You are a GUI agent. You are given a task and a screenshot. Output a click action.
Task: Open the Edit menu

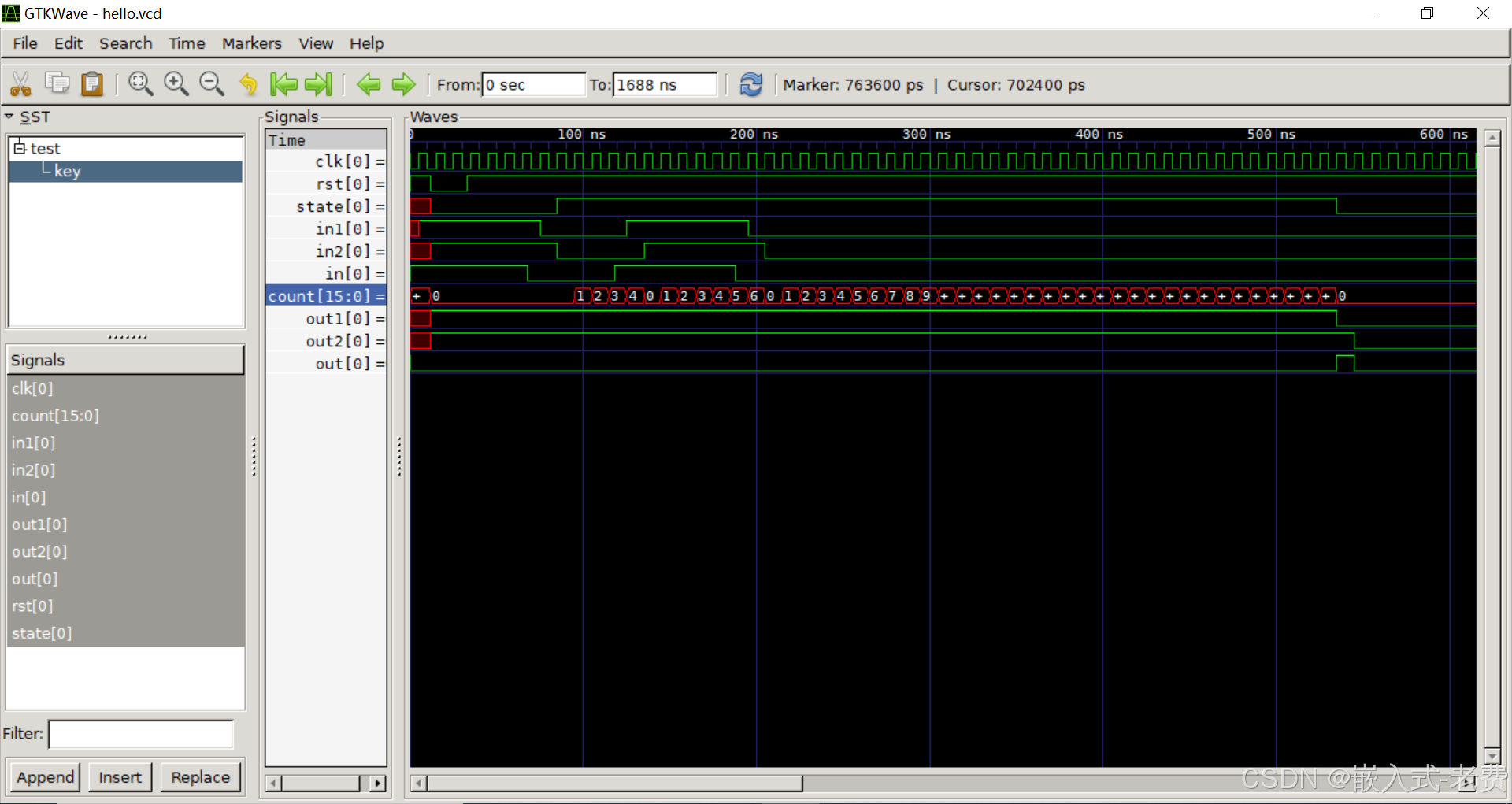tap(69, 43)
